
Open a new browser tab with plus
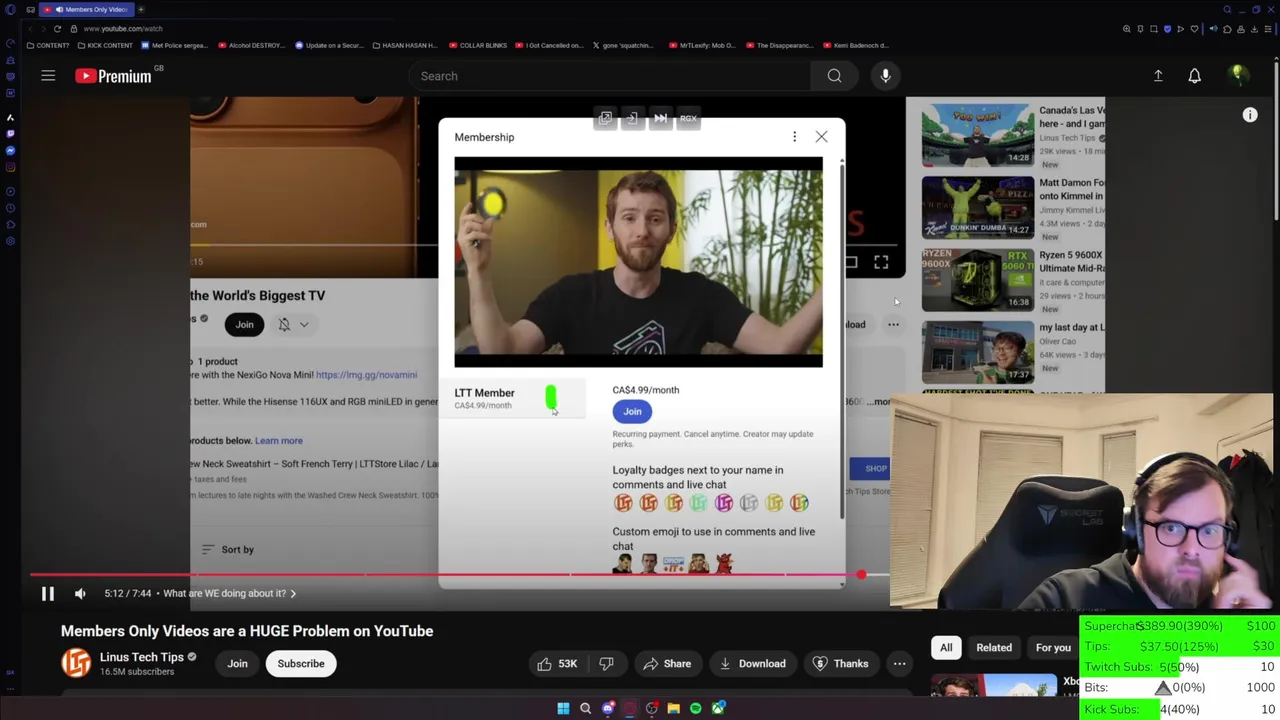(x=140, y=9)
